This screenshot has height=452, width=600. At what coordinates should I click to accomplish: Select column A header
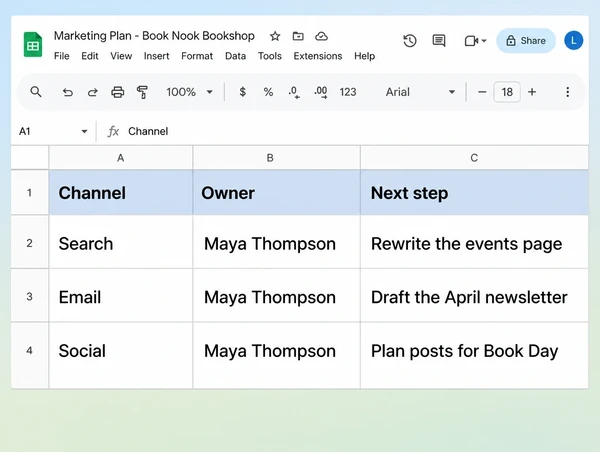[121, 158]
